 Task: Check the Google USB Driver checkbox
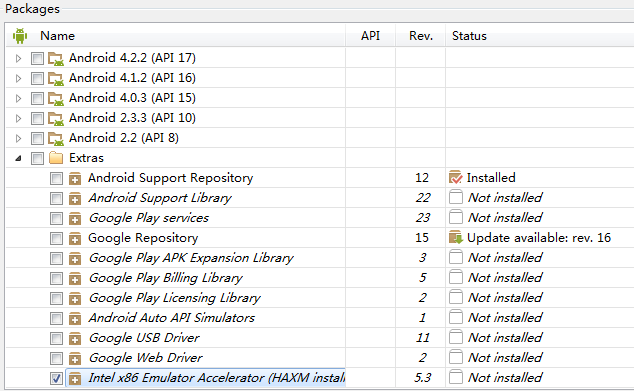(x=56, y=338)
